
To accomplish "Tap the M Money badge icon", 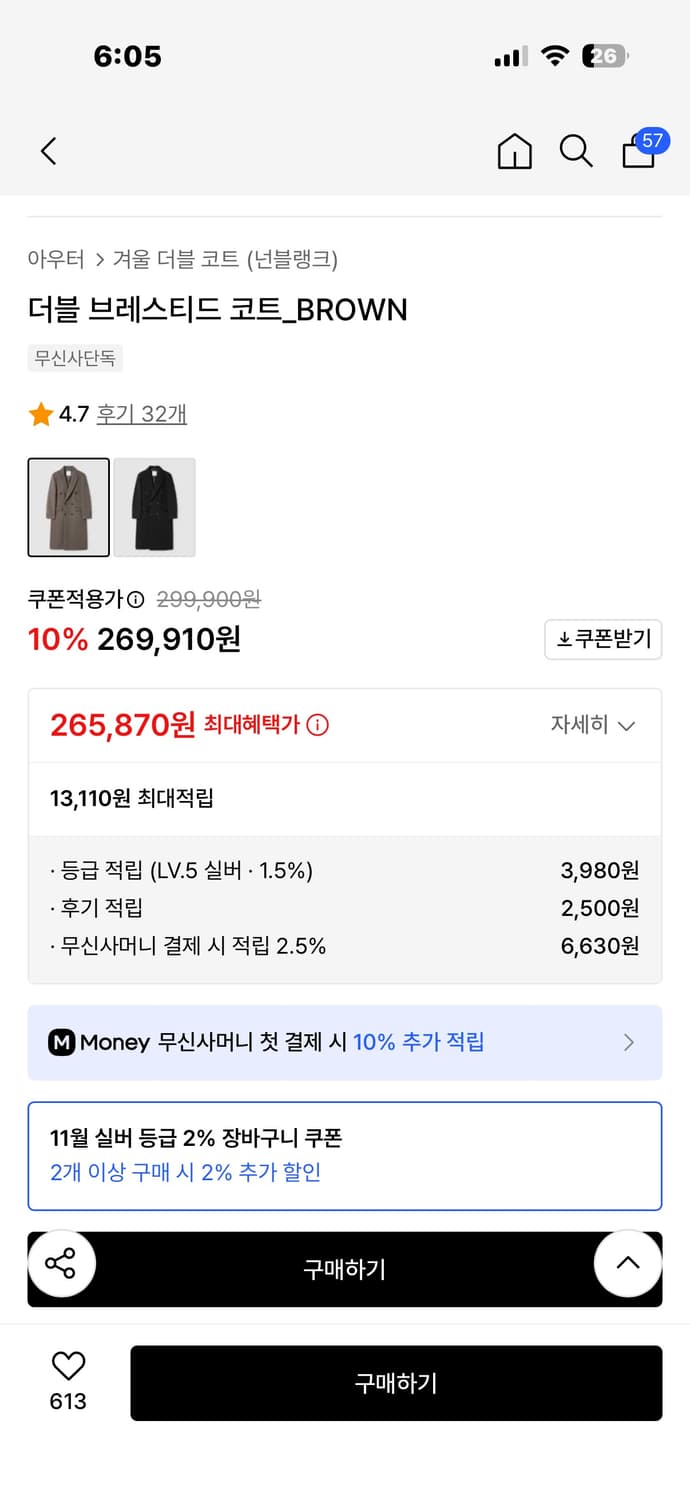I will tap(63, 1043).
